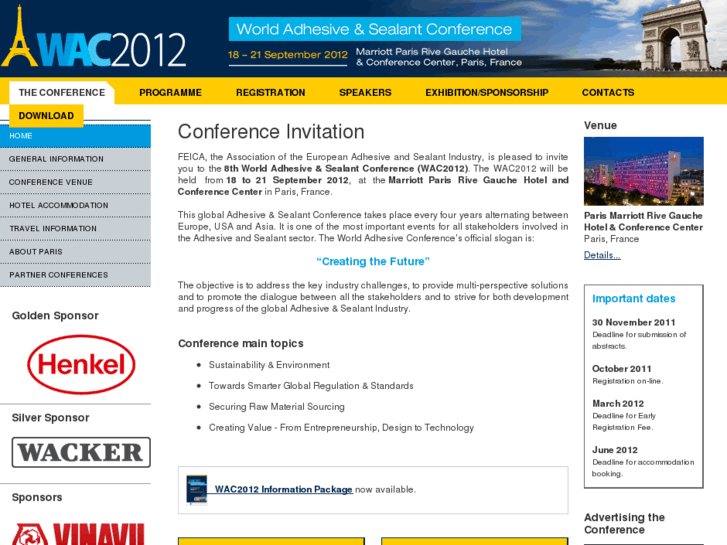Click the Wacker silver sponsor logo
Screen dimensions: 727x545
point(81,452)
